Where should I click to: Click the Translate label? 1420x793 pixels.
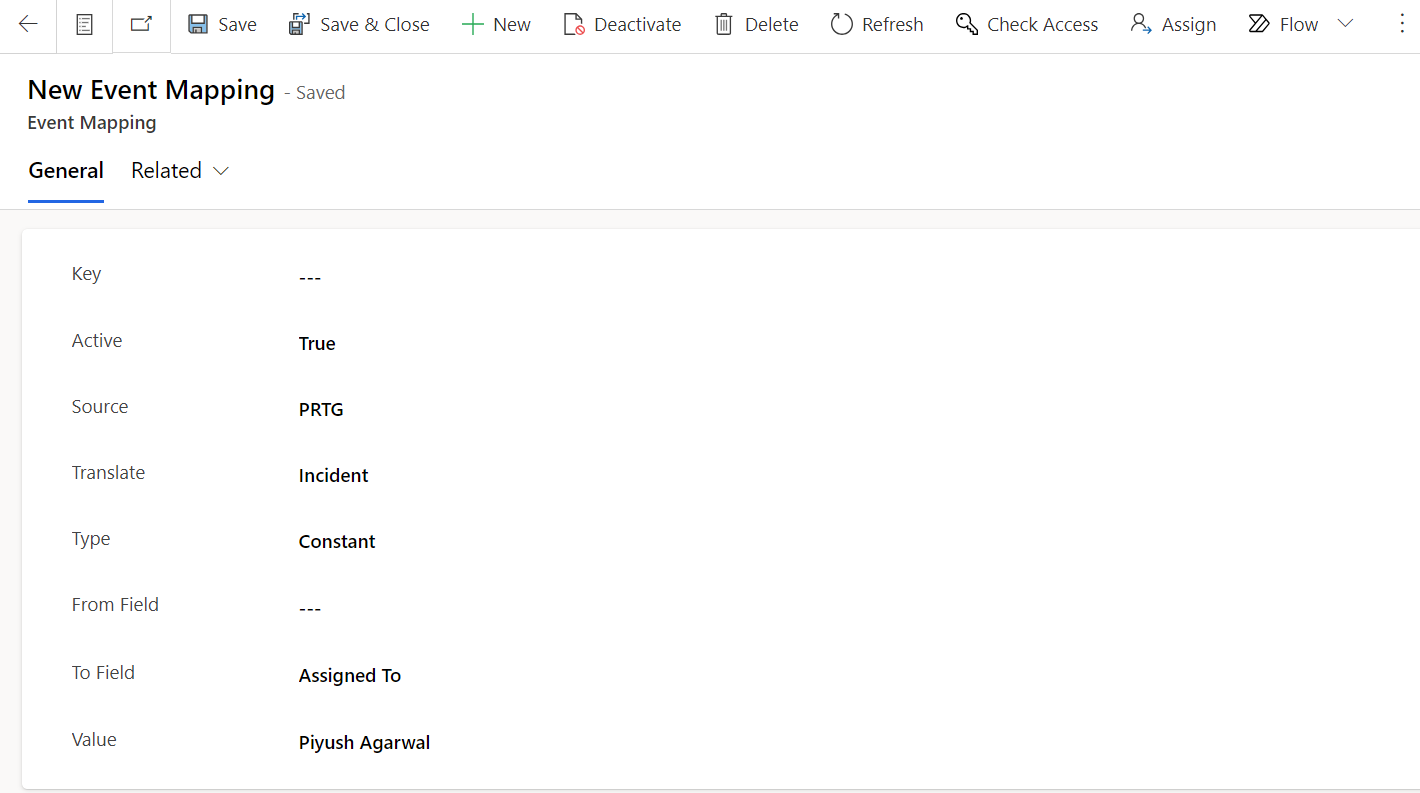[108, 473]
